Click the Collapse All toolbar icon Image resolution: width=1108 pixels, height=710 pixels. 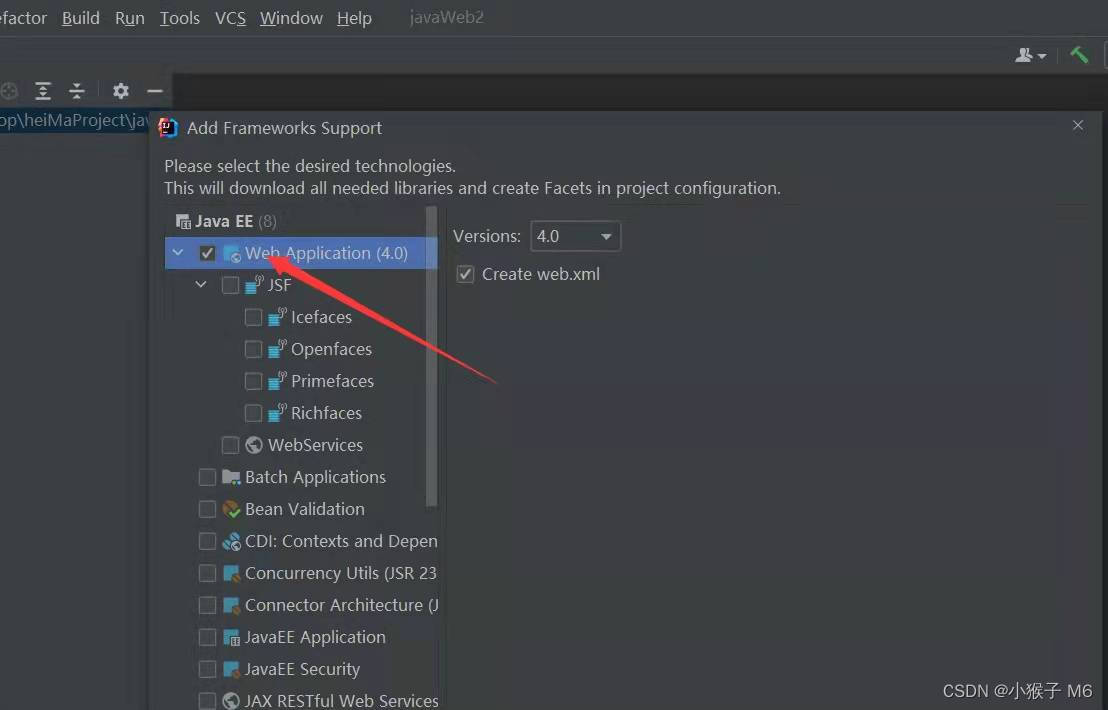pyautogui.click(x=76, y=90)
